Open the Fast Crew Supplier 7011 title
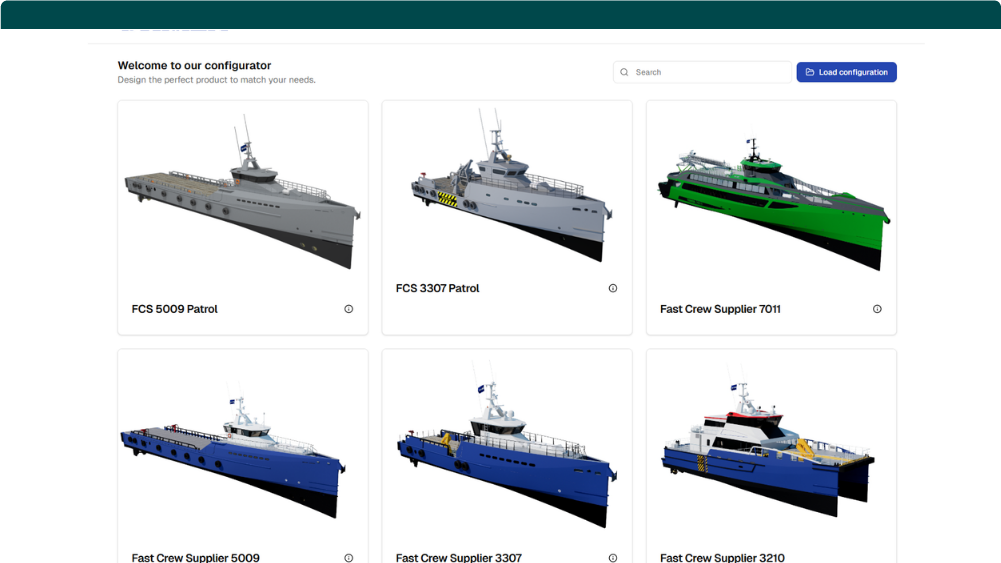This screenshot has height=563, width=1001. coord(720,309)
